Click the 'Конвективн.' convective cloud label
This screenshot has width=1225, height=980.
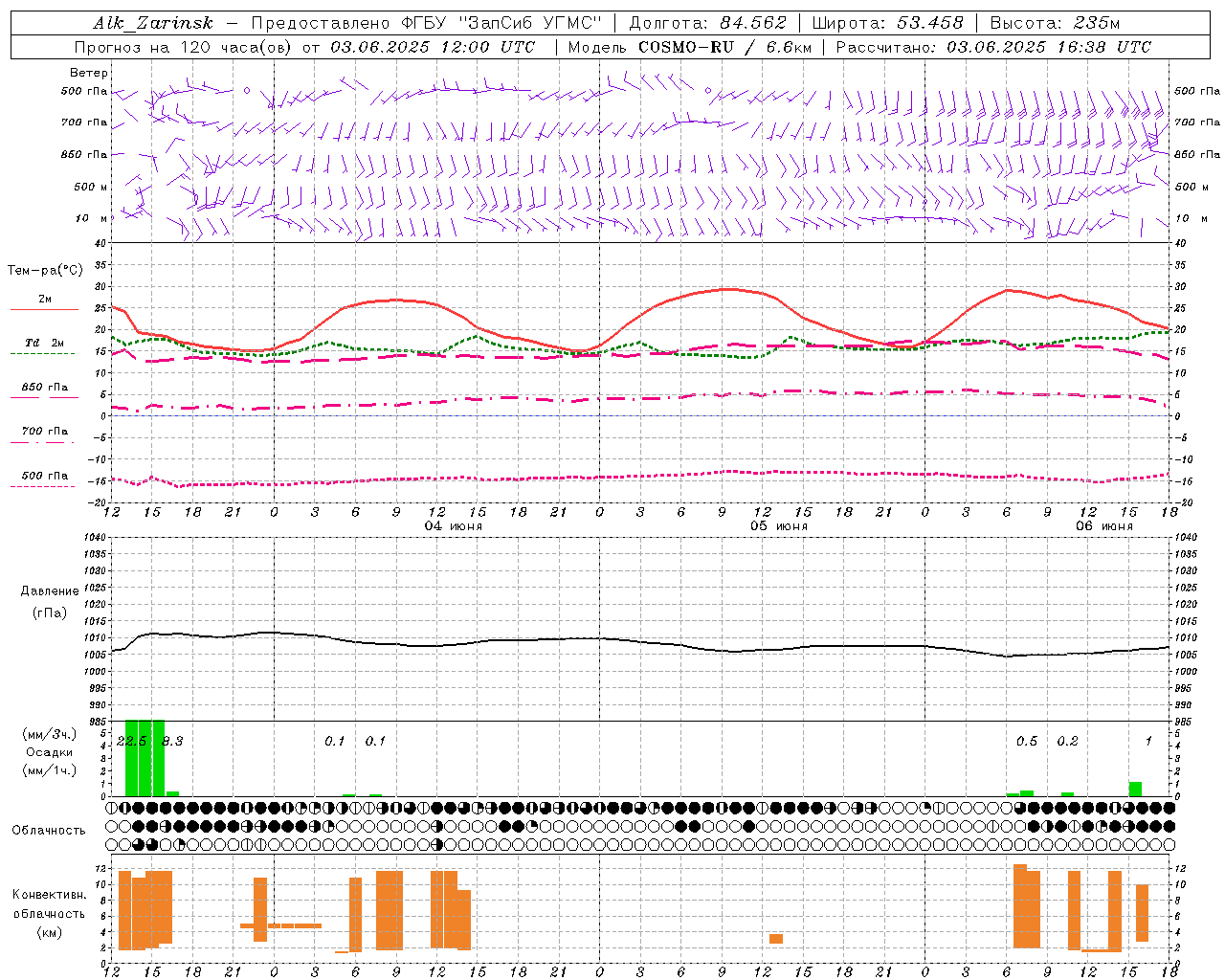point(50,895)
